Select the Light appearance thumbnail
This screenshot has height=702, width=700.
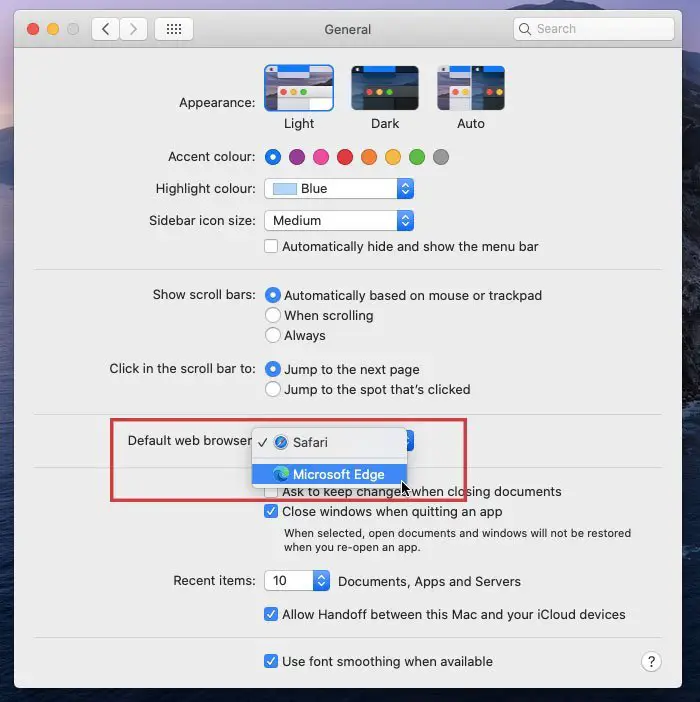pos(299,88)
